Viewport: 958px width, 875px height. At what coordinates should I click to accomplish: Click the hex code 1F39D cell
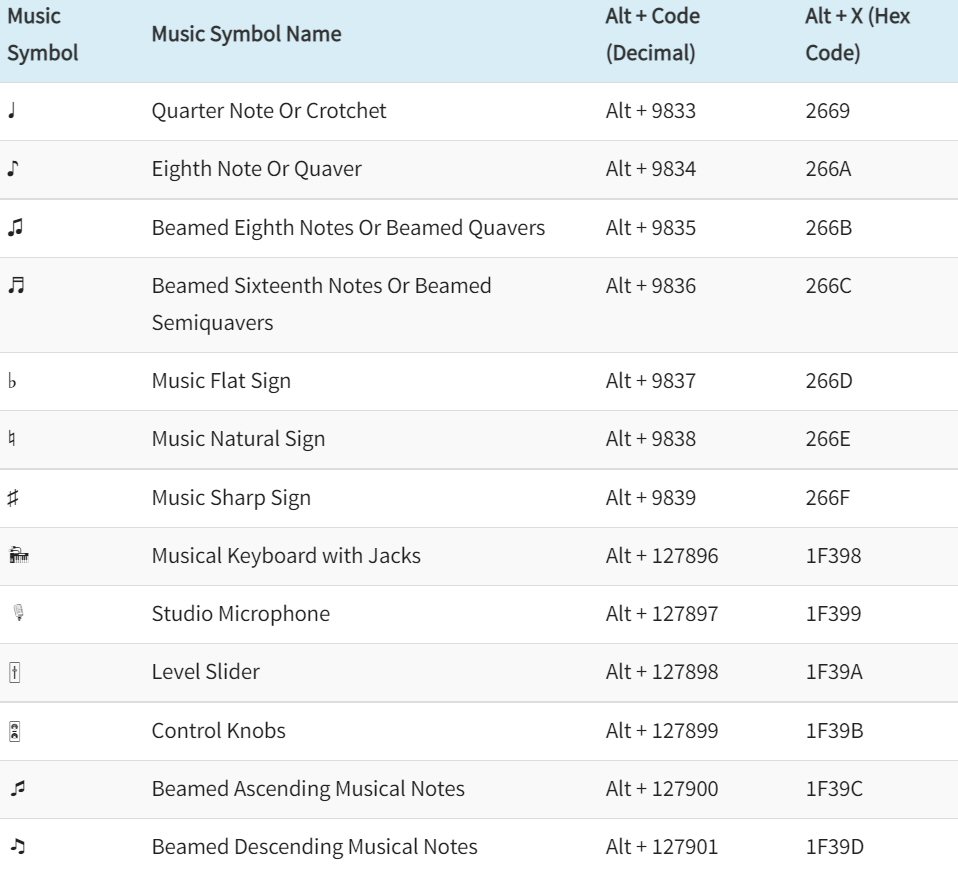click(834, 847)
